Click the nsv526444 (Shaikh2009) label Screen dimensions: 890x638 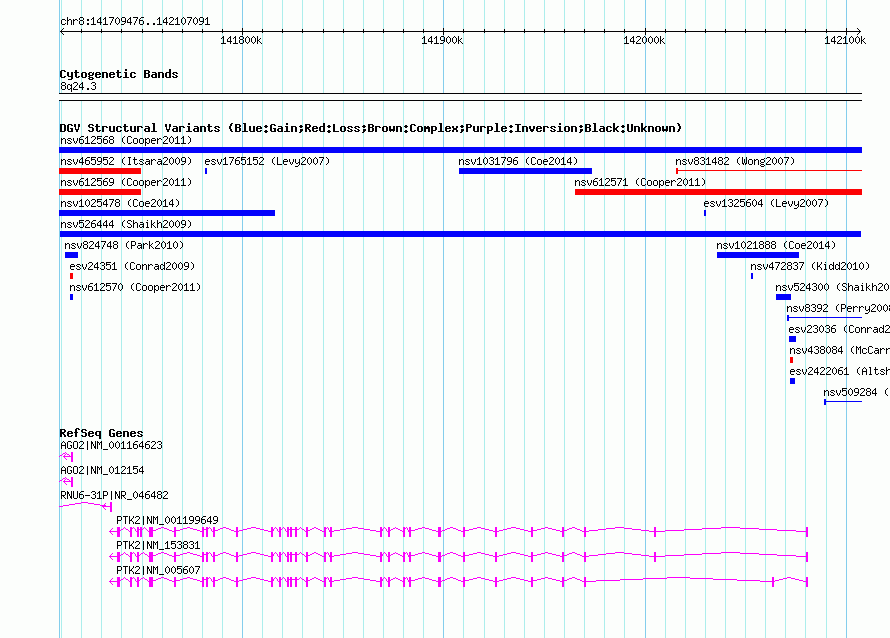point(126,224)
